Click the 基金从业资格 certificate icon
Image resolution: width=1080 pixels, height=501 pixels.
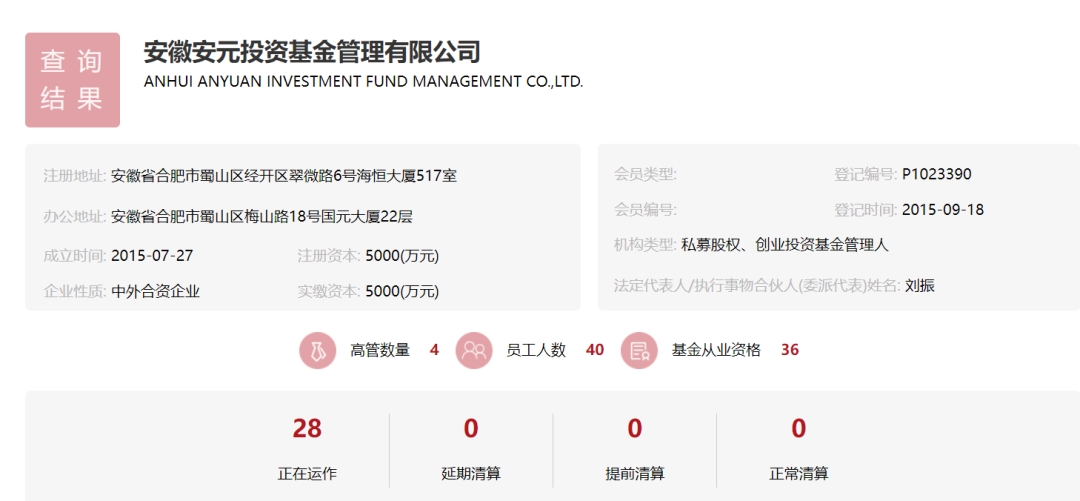pyautogui.click(x=639, y=350)
